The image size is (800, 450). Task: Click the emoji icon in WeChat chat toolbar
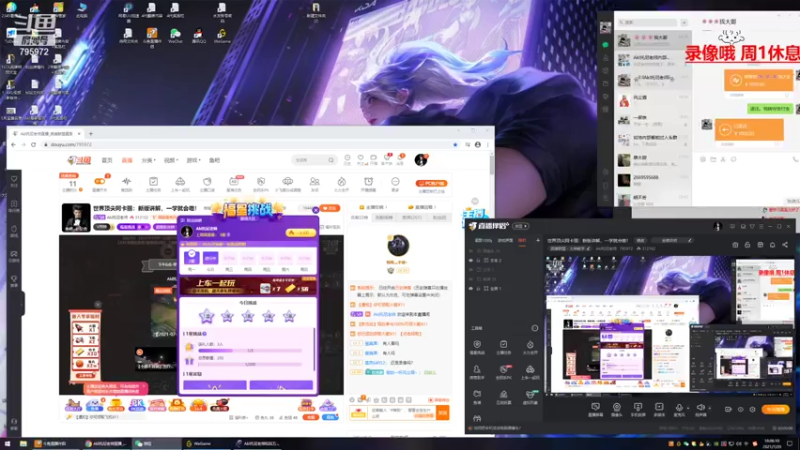[x=703, y=160]
